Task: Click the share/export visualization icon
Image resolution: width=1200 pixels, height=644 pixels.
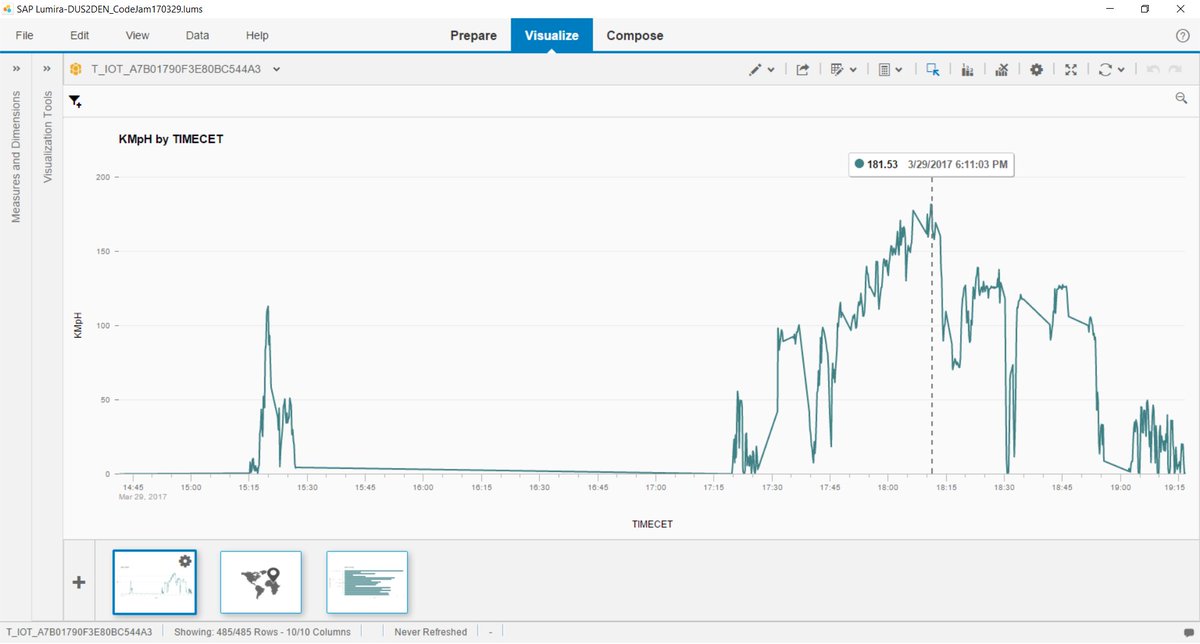Action: pos(802,70)
